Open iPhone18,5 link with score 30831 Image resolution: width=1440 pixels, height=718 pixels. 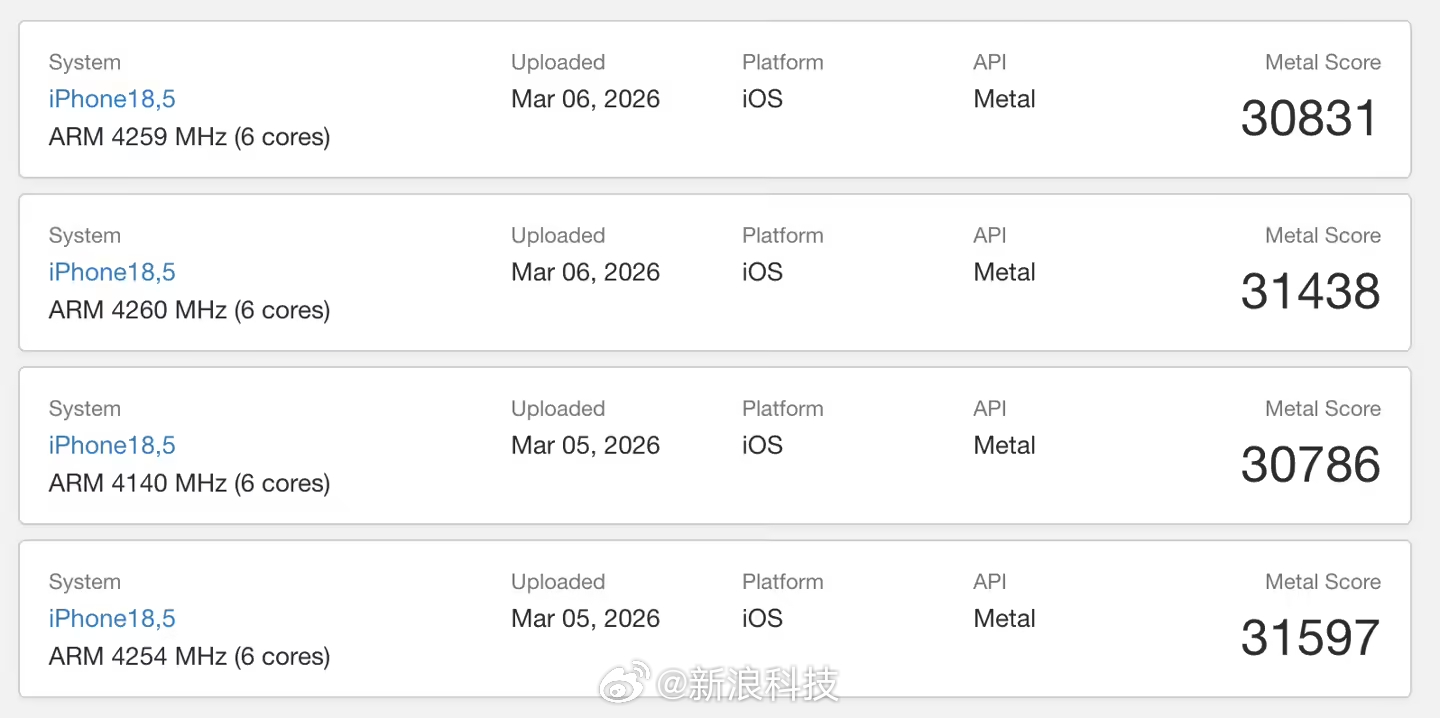[112, 99]
